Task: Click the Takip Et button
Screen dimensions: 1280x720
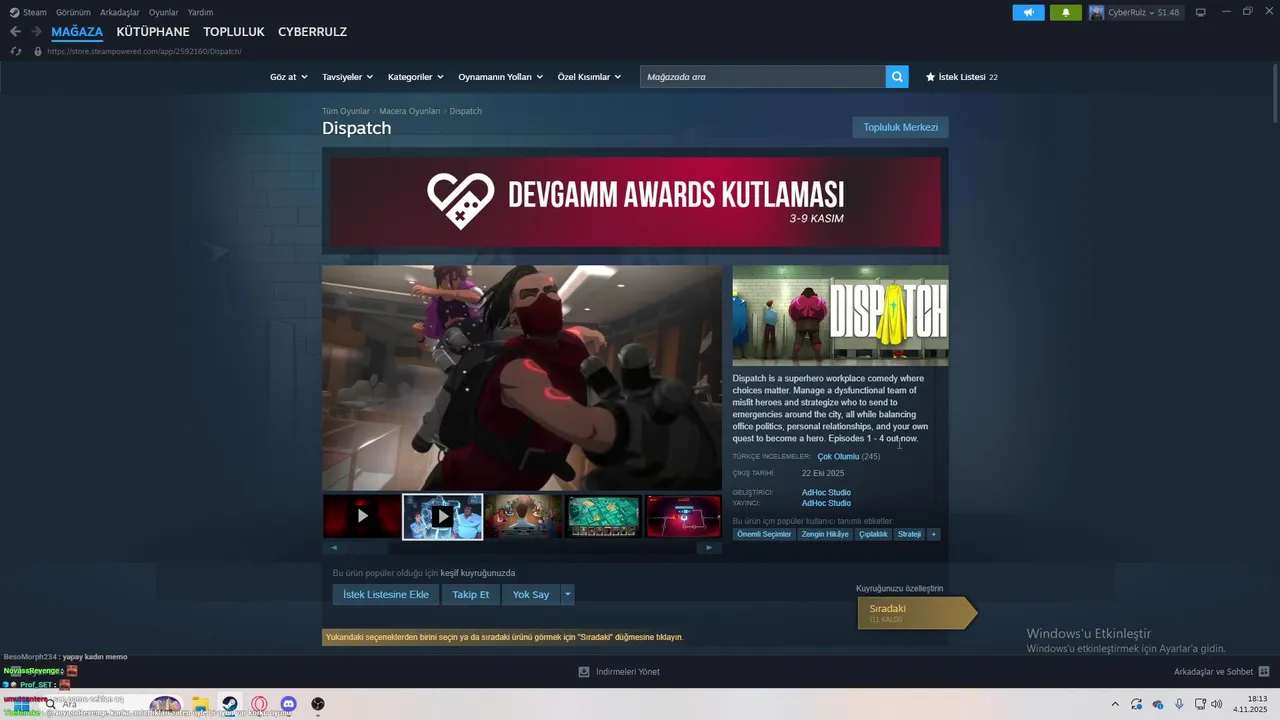Action: click(470, 594)
